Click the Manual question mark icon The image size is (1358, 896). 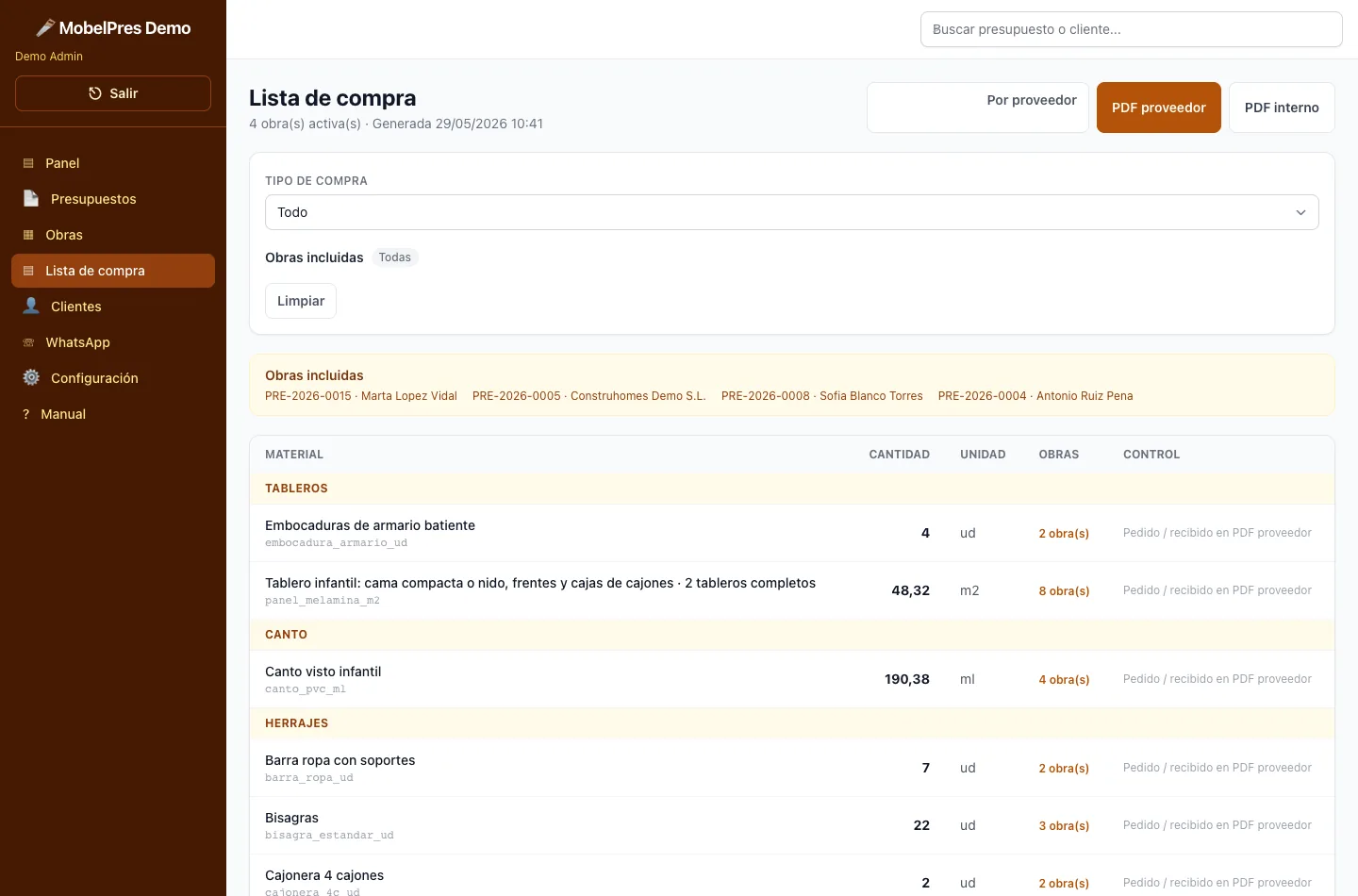click(x=25, y=414)
